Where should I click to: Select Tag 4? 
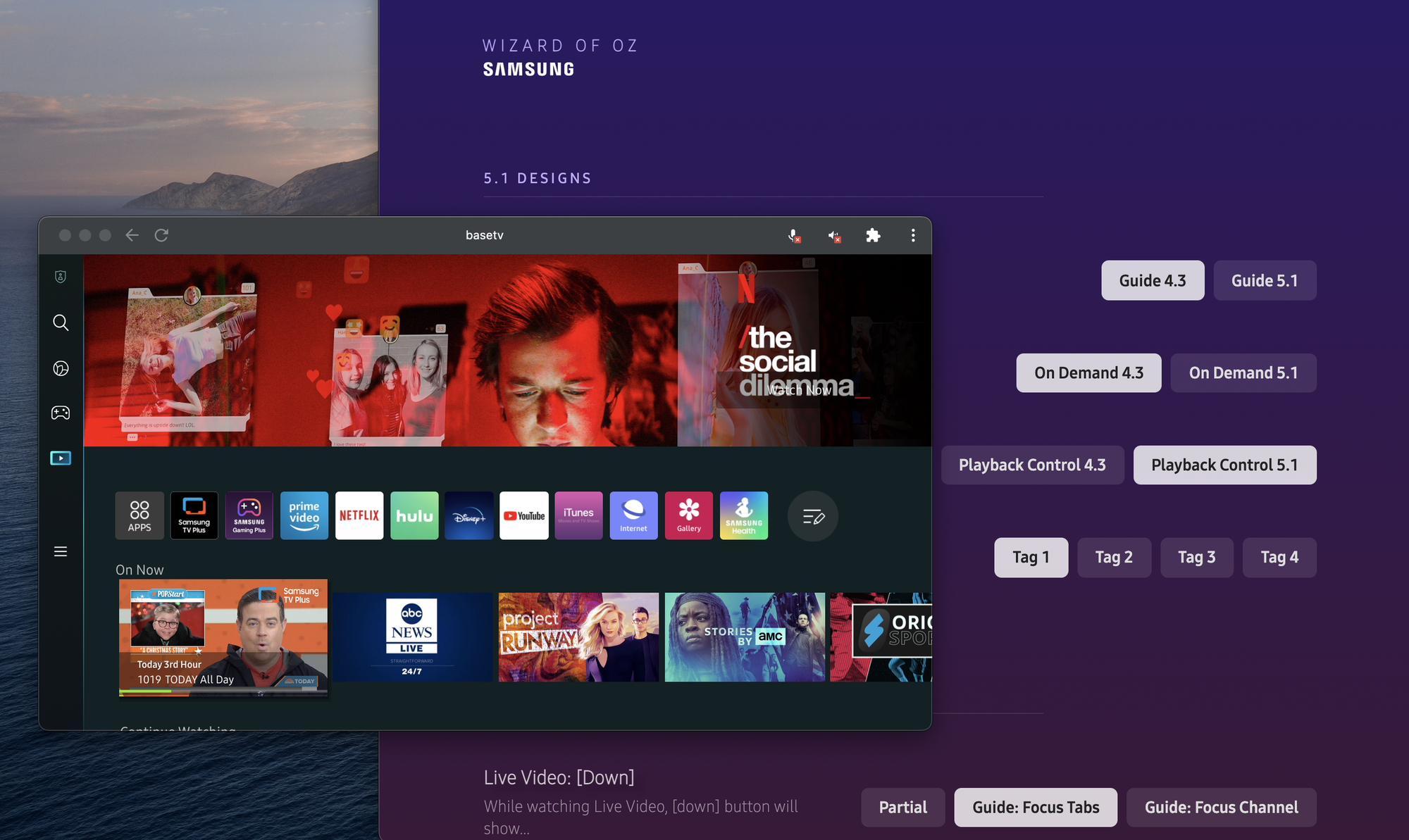click(x=1279, y=557)
